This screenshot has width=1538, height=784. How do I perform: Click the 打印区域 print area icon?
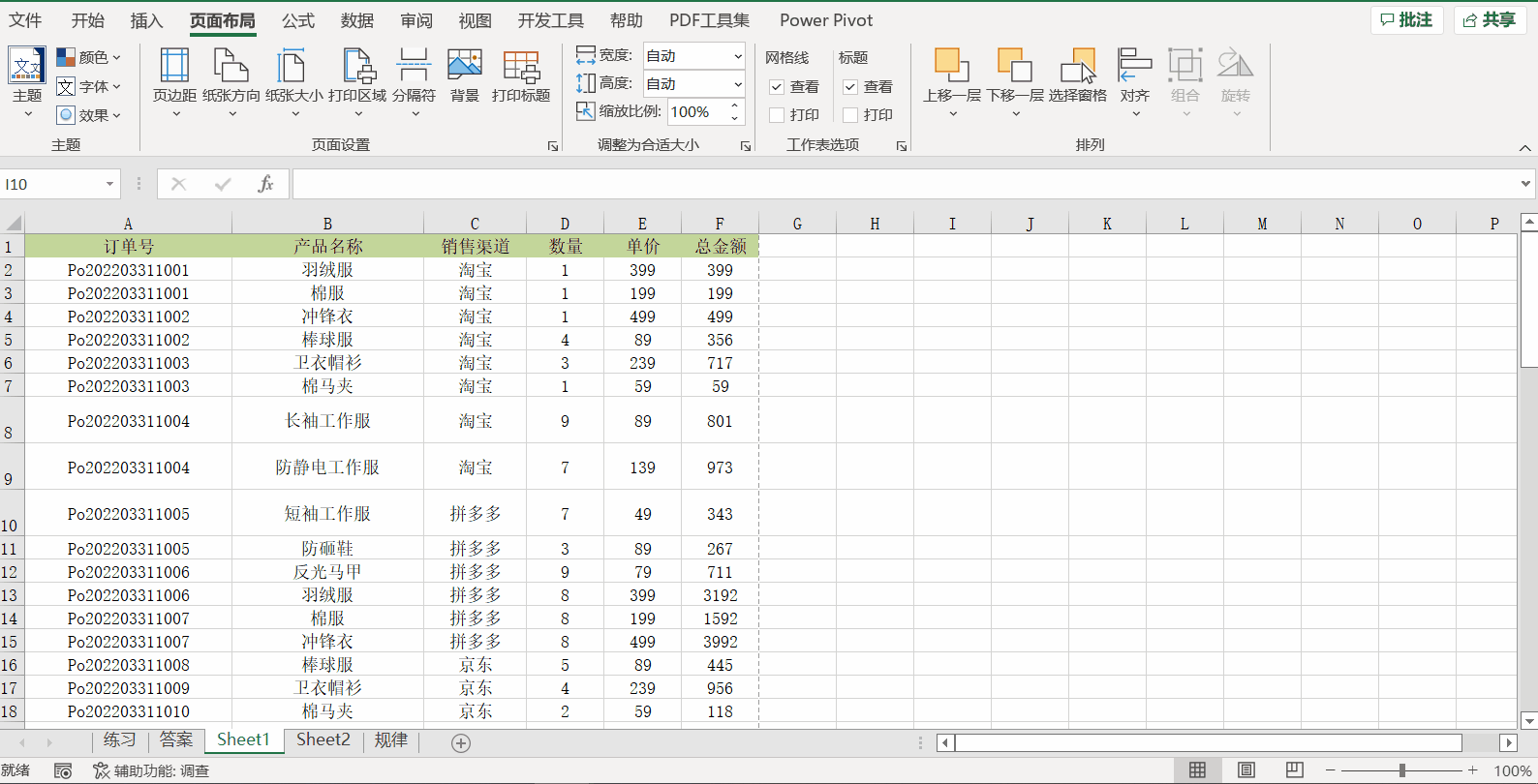[357, 68]
